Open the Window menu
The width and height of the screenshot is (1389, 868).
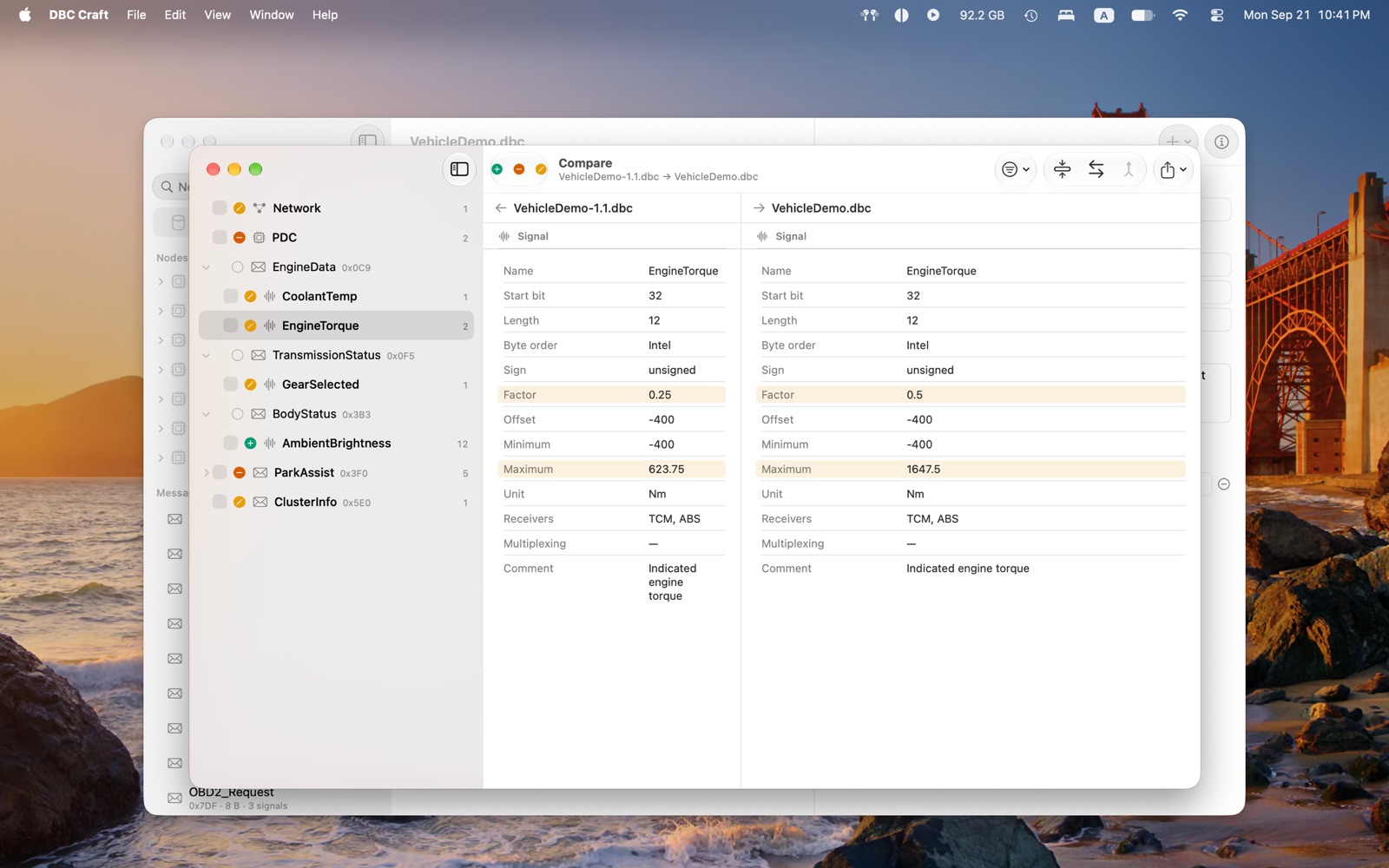coord(272,15)
